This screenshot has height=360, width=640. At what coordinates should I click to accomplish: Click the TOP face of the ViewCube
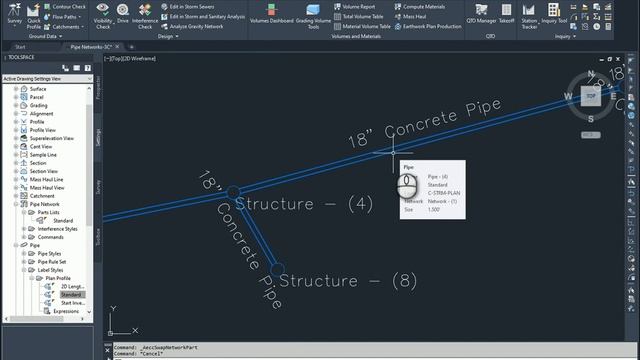point(591,96)
